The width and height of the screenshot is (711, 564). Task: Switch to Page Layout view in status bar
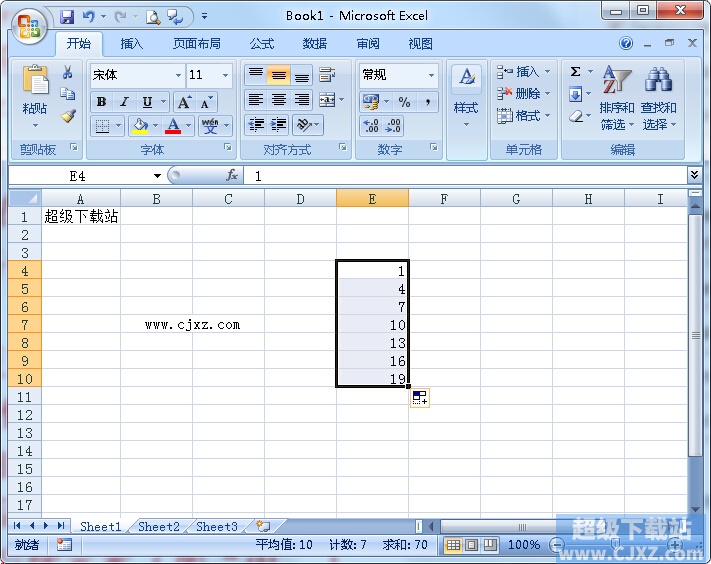coord(472,545)
